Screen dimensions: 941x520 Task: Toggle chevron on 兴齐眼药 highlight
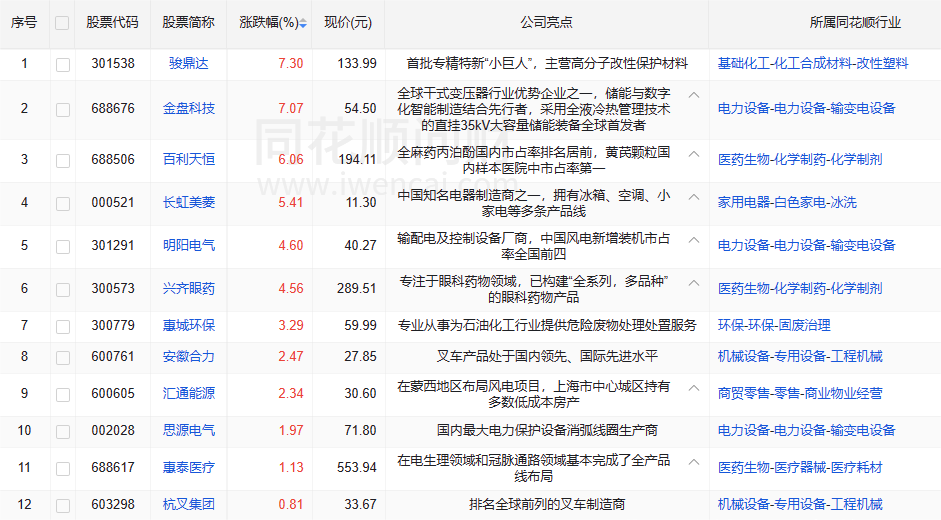tap(694, 283)
